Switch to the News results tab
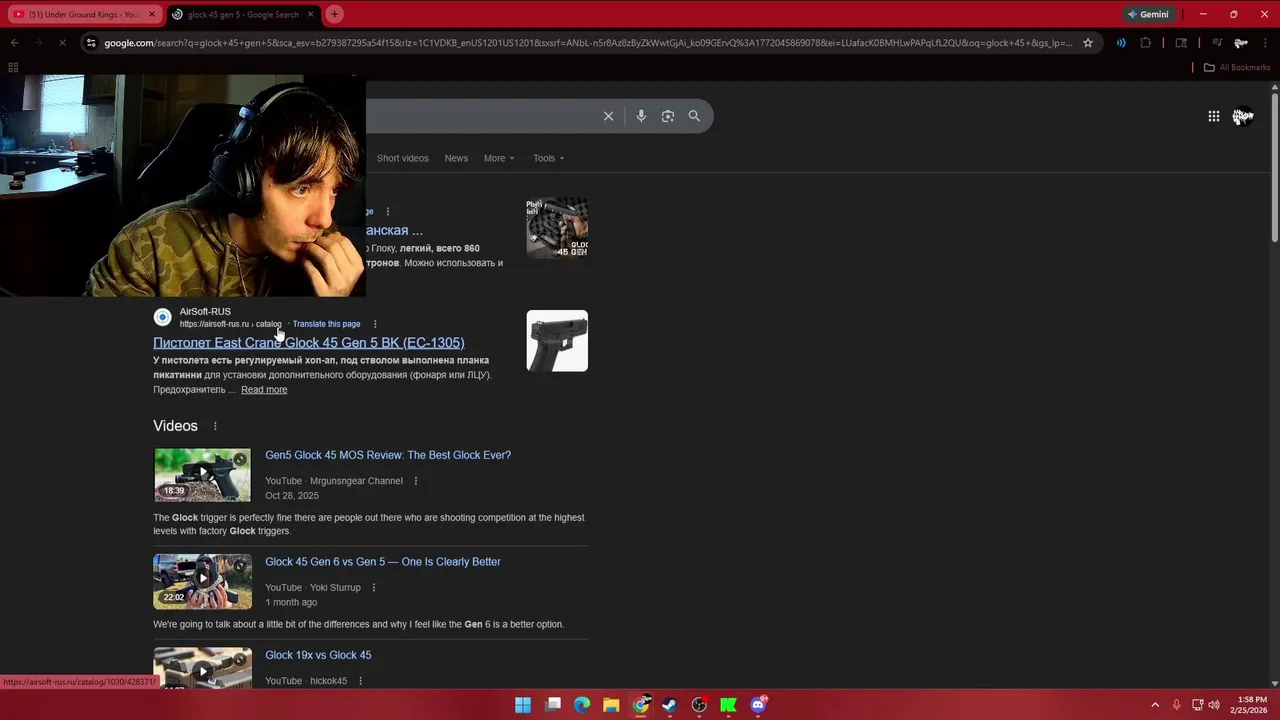 point(456,158)
